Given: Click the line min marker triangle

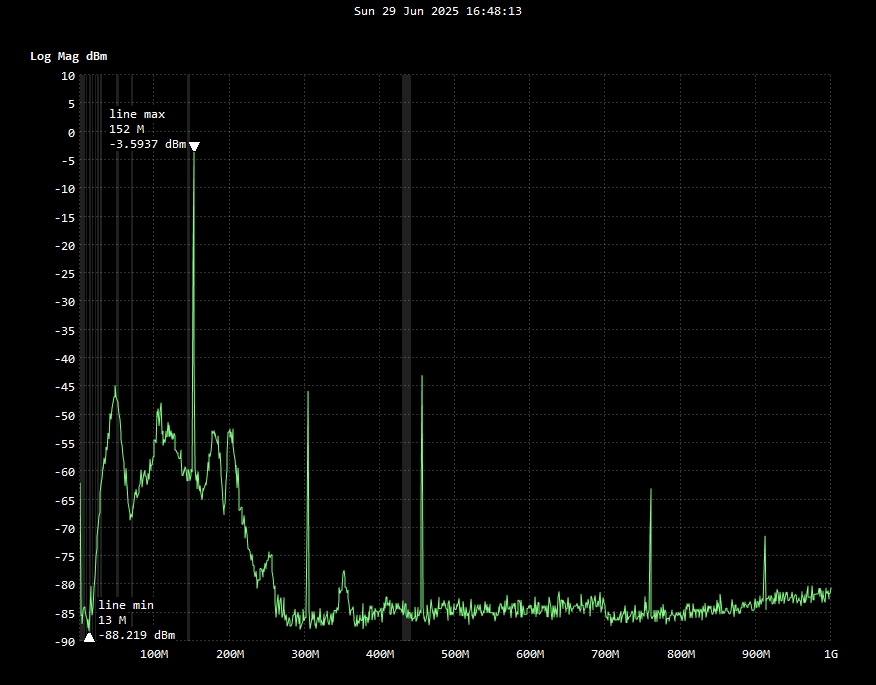Looking at the screenshot, I should tap(89, 636).
